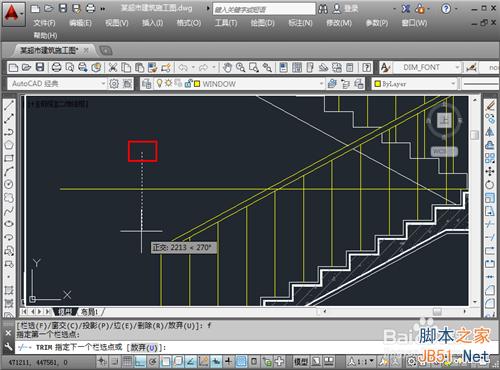Click yellow layer color swatch before WINDOW

point(197,84)
